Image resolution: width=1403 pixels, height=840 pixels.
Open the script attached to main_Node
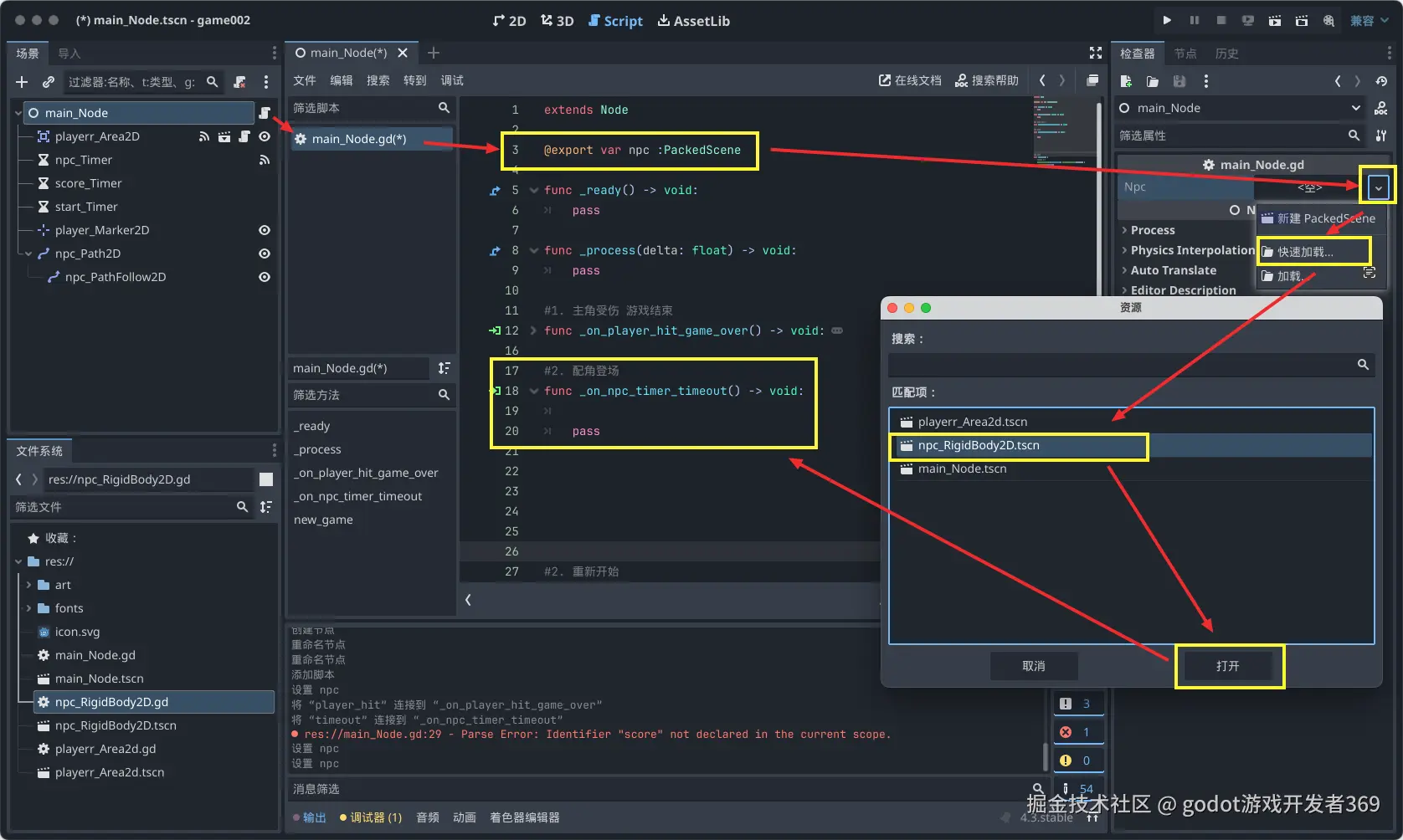point(265,113)
